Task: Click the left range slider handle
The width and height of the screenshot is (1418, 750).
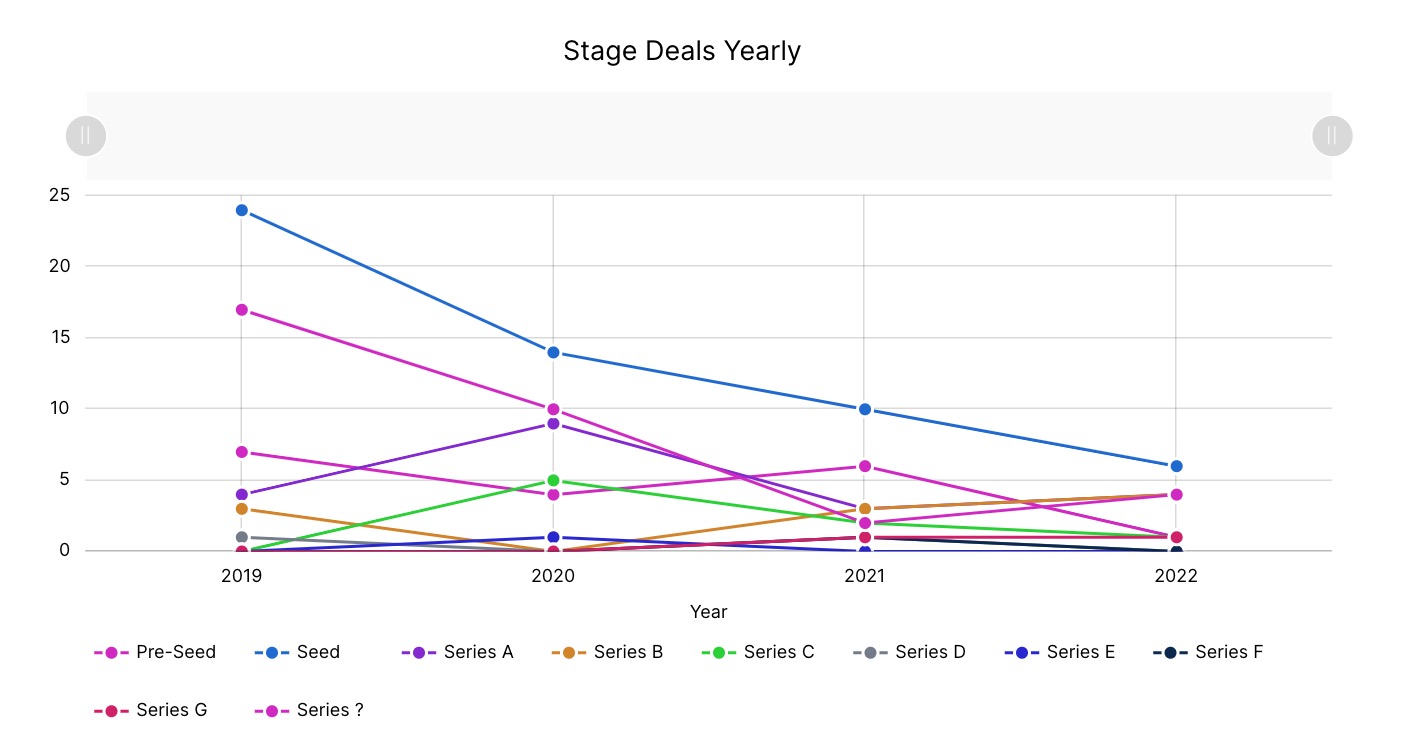Action: tap(86, 136)
